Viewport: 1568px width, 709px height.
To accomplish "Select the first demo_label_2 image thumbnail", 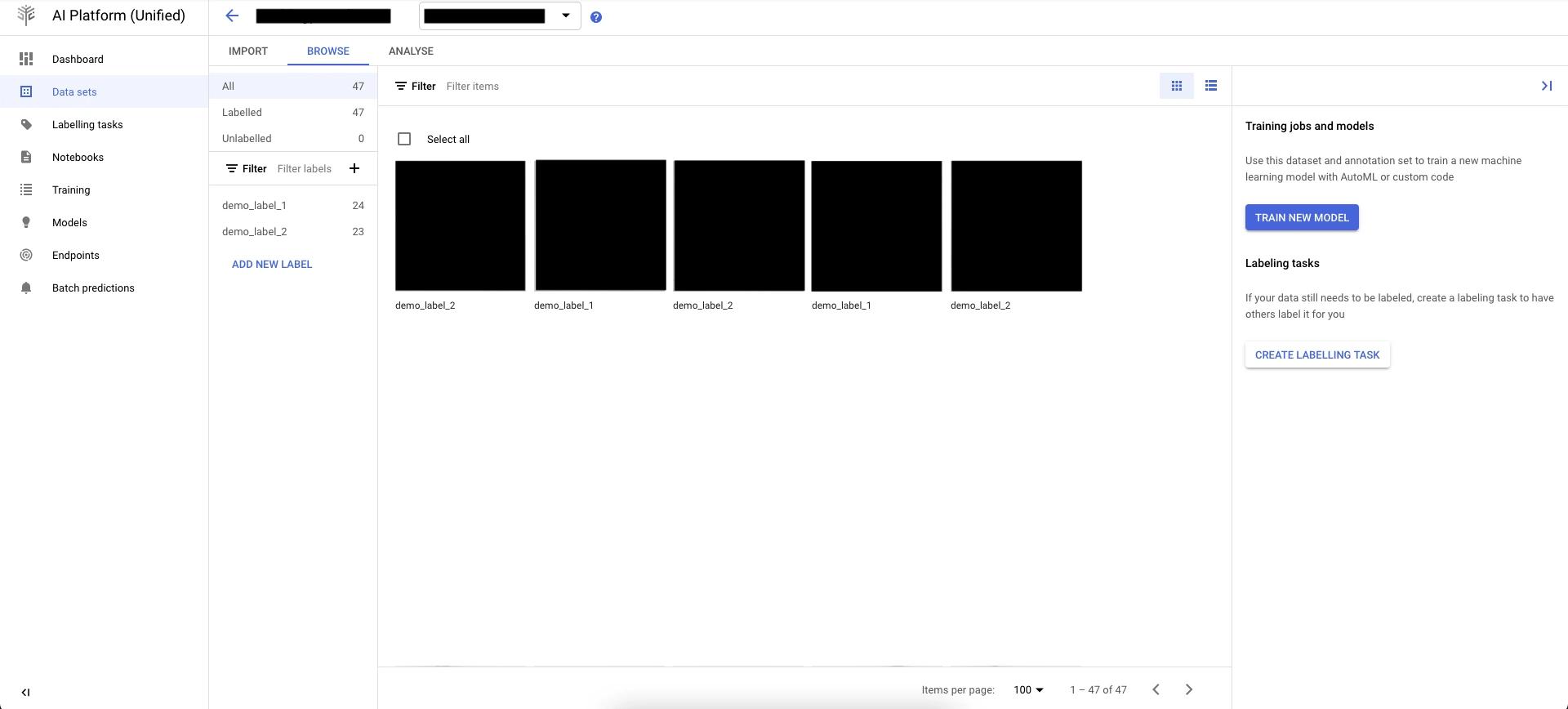I will (x=460, y=225).
